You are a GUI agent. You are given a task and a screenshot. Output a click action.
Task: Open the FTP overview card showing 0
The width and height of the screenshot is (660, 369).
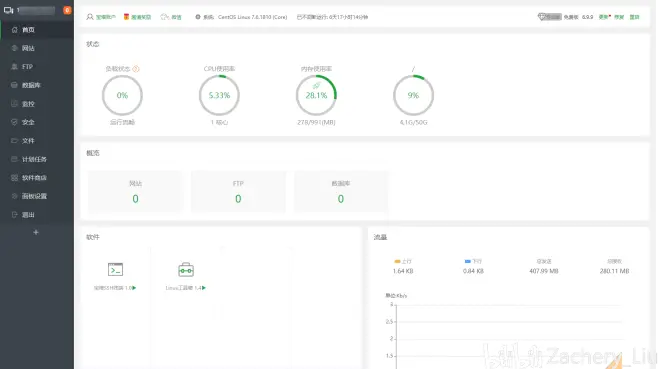coord(238,191)
